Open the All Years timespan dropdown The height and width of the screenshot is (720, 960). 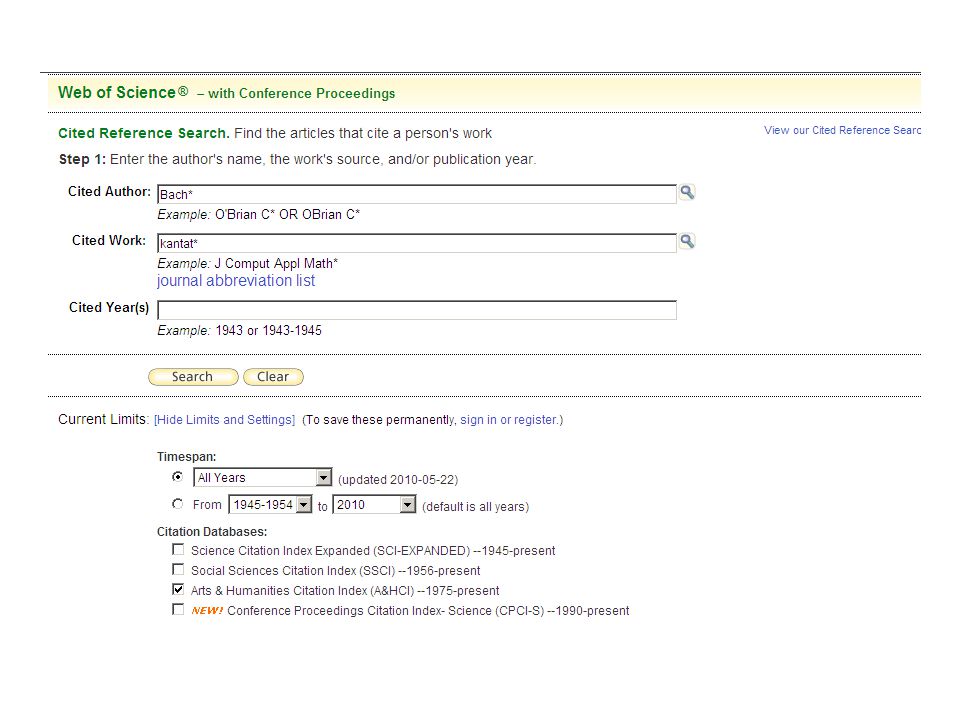pyautogui.click(x=263, y=478)
